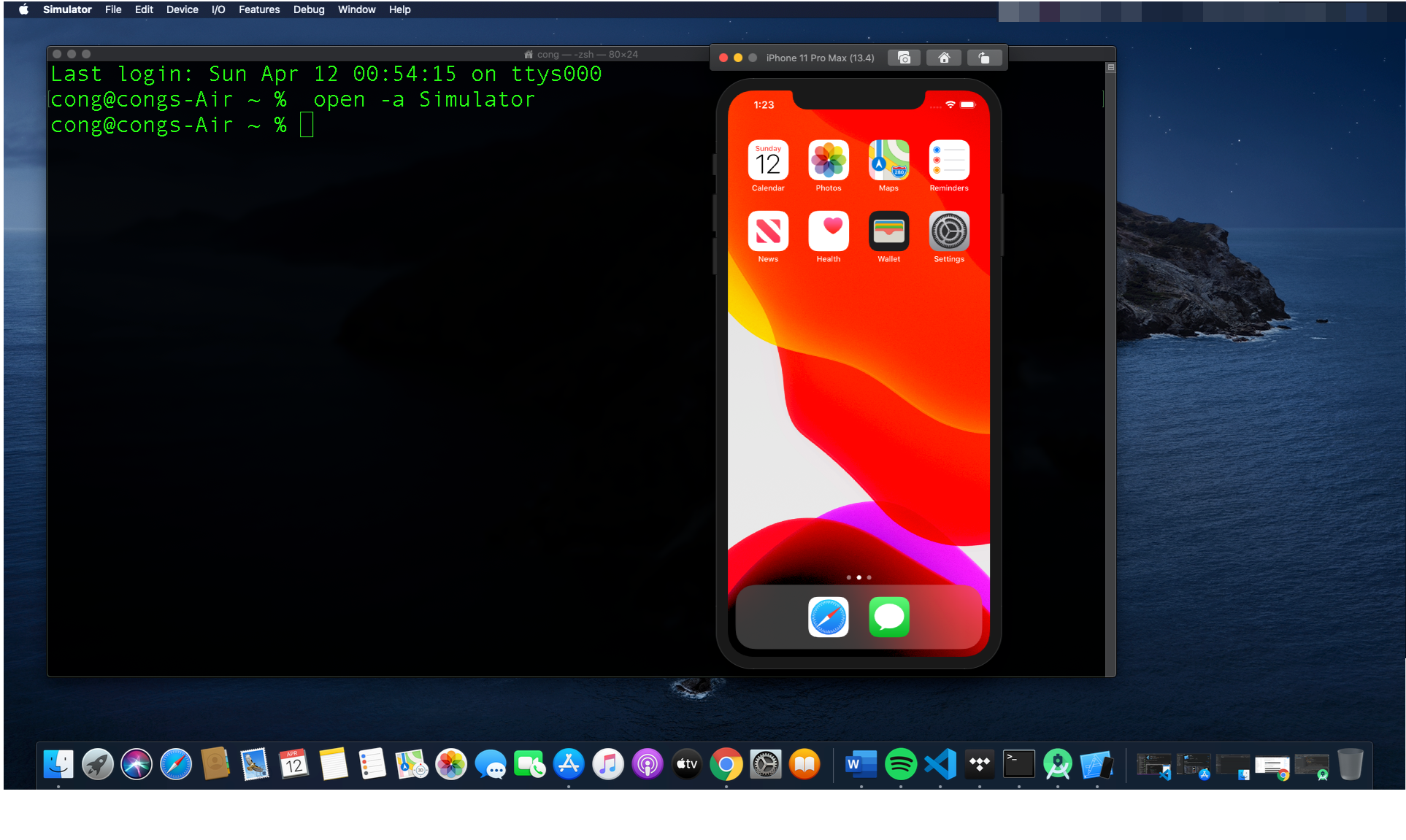Viewport: 1406px width, 840px height.
Task: Open Safari in the macOS Dock
Action: pos(176,765)
